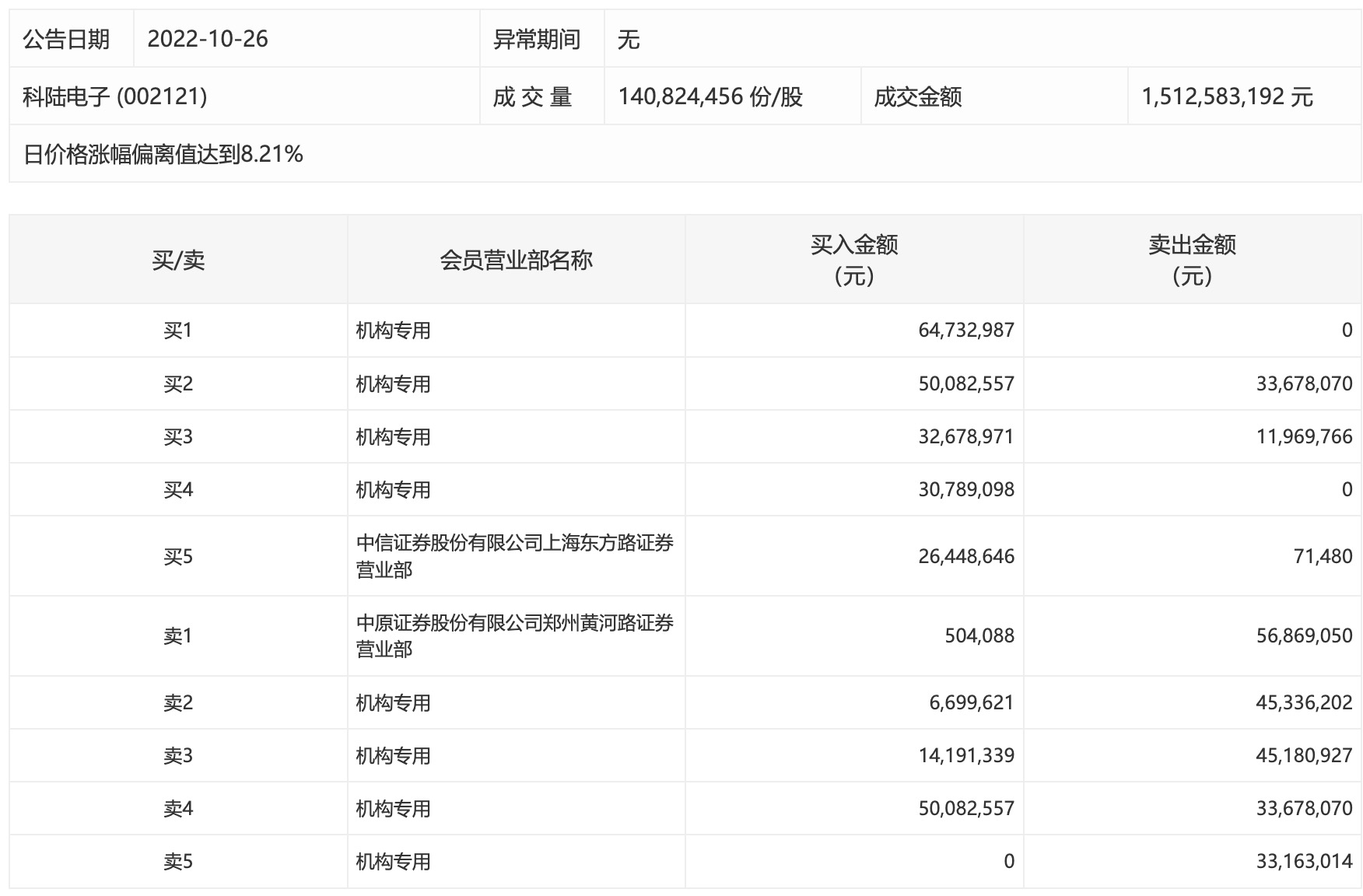
Task: Click the announcement date 2022-10-26
Action: [x=208, y=39]
